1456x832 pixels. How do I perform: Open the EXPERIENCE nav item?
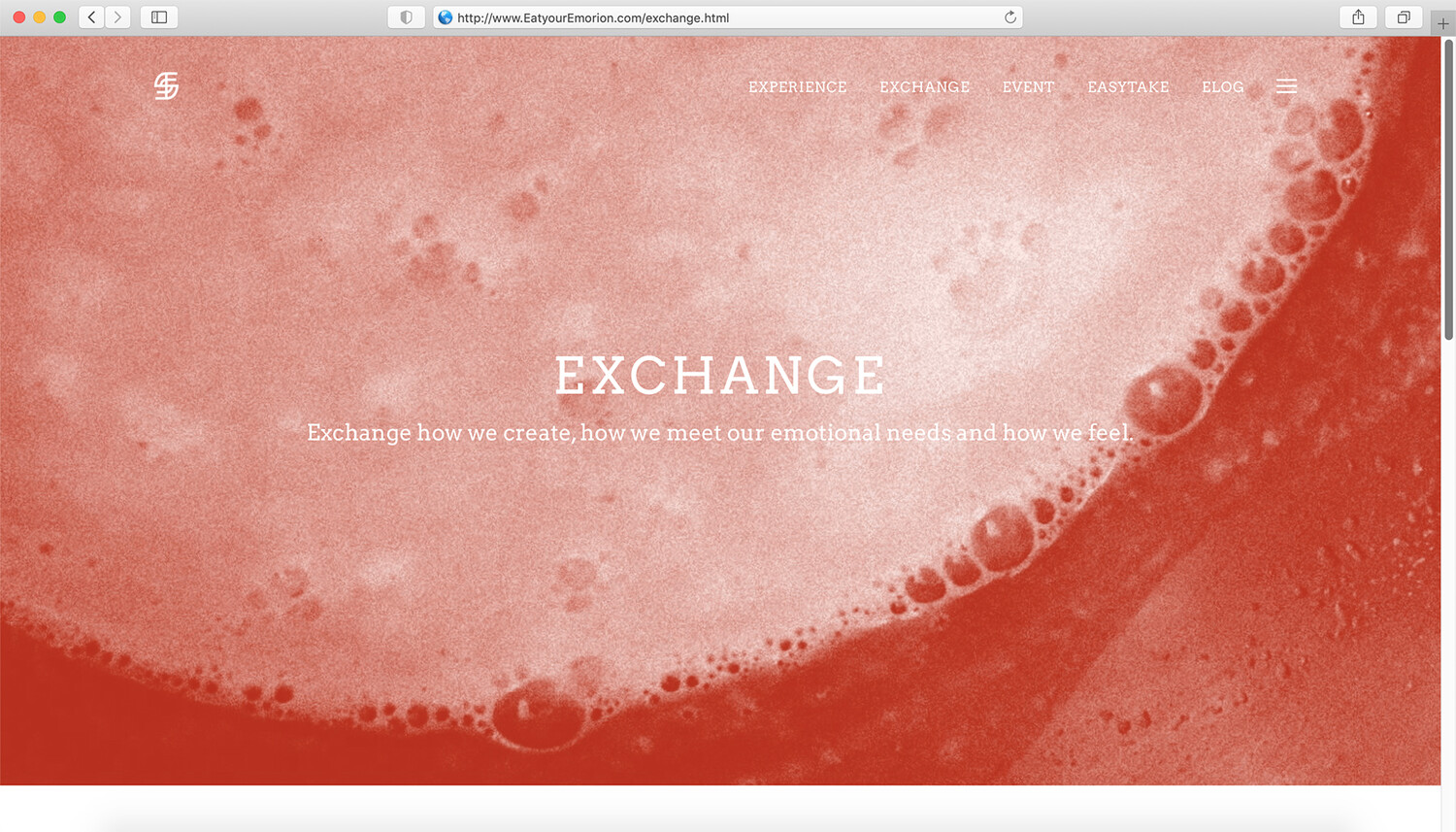tap(798, 87)
